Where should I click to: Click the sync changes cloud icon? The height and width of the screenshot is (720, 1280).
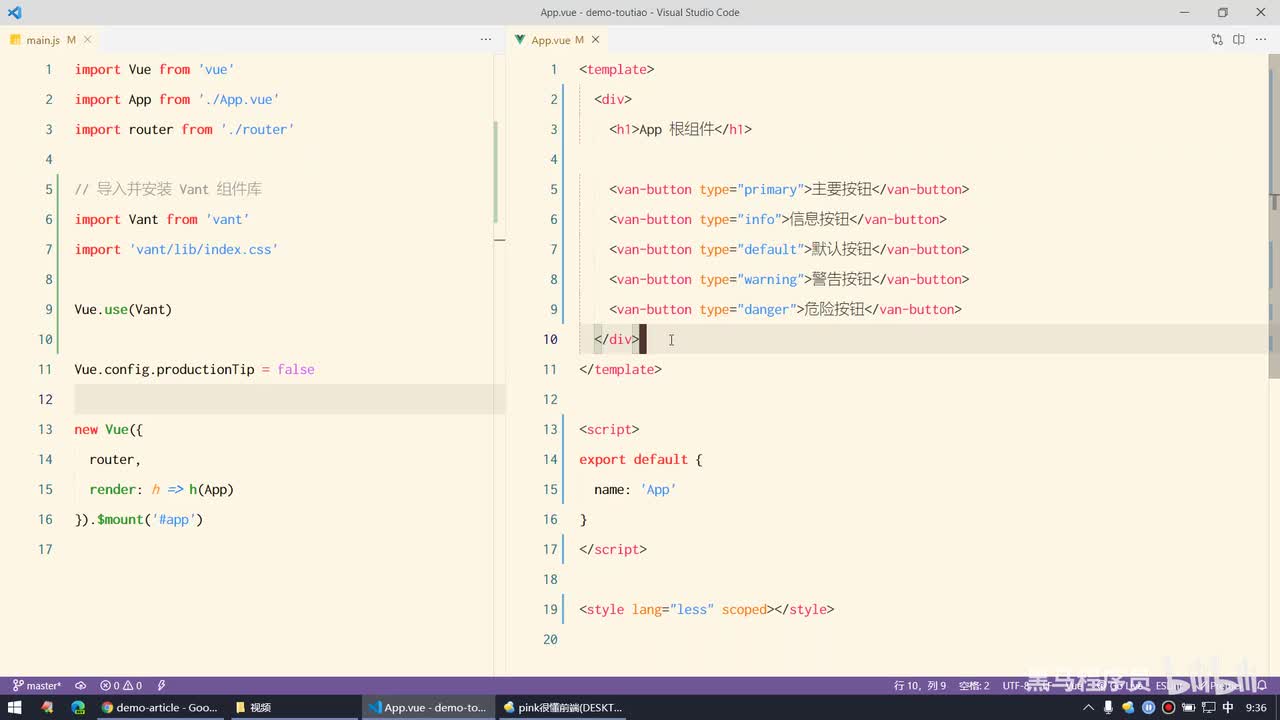pyautogui.click(x=80, y=686)
